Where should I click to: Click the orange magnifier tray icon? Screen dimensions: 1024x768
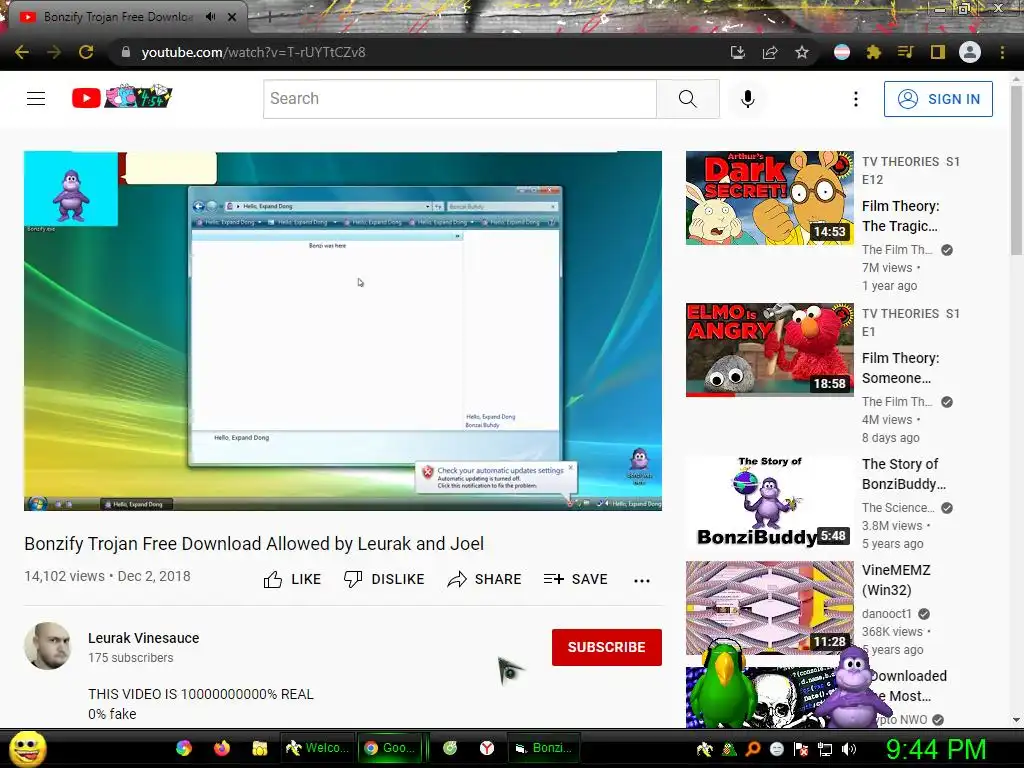point(752,749)
